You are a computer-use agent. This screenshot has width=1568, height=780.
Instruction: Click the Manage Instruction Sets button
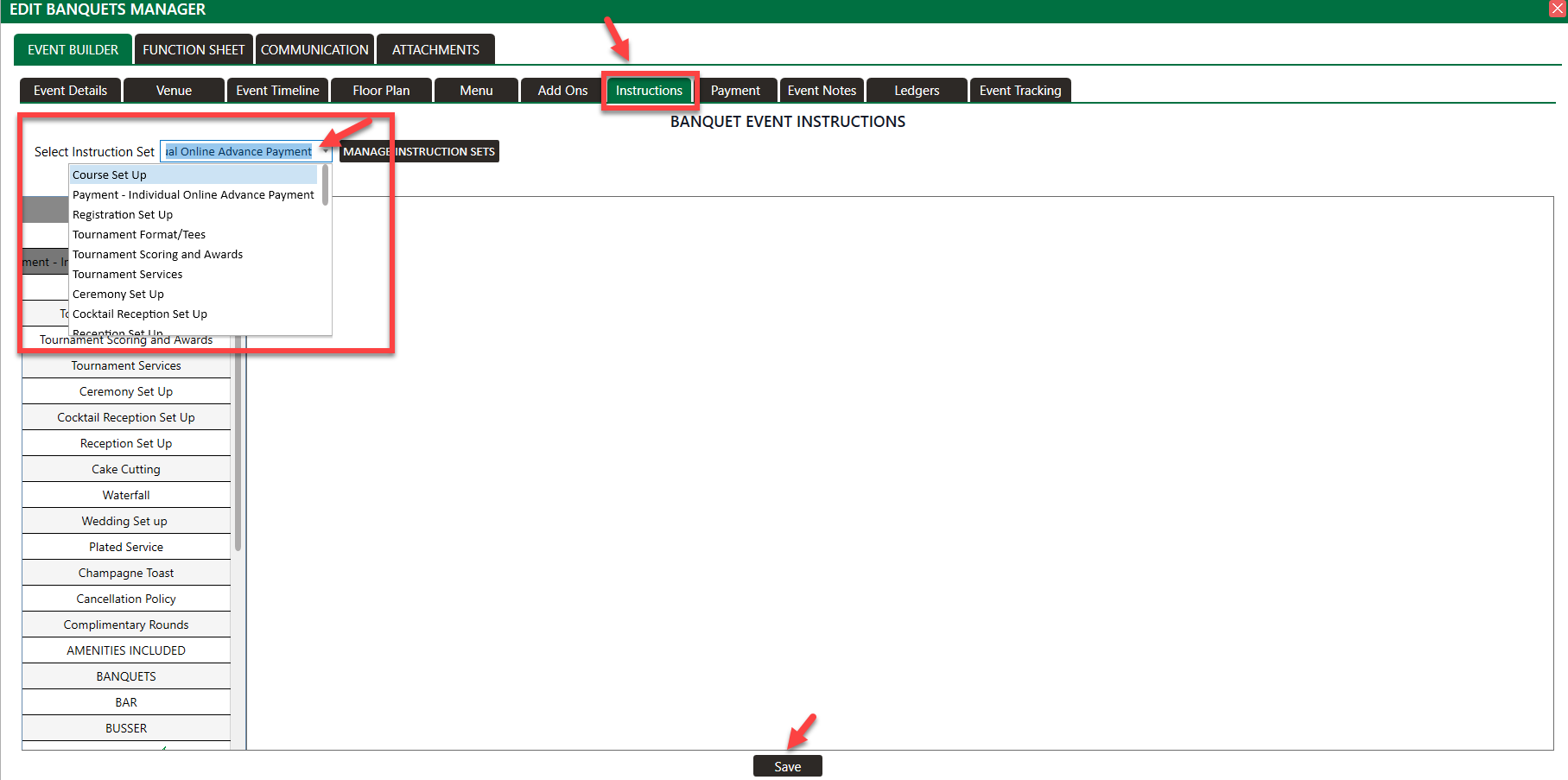click(x=419, y=152)
